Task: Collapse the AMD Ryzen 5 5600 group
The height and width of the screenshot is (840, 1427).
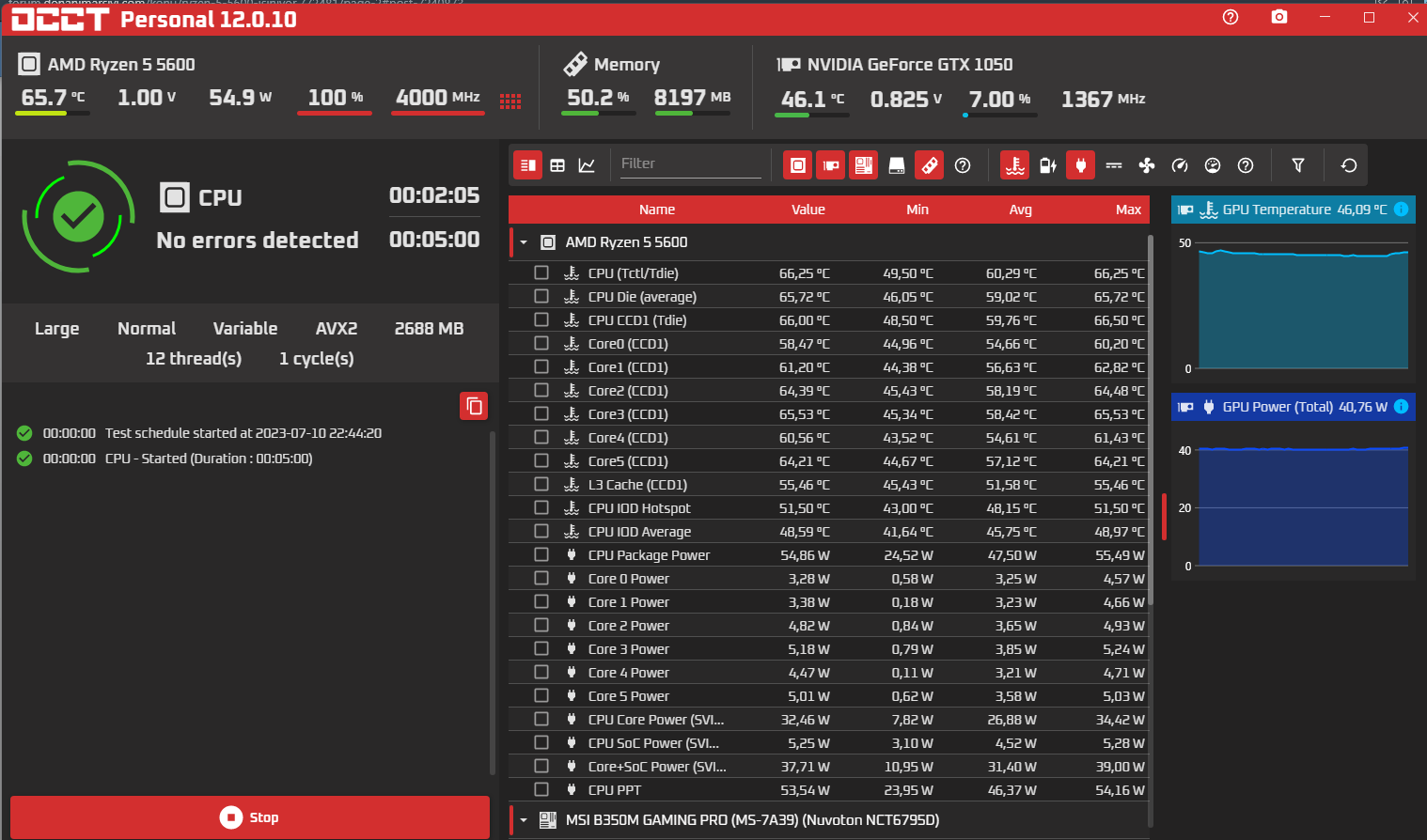Action: (x=524, y=242)
